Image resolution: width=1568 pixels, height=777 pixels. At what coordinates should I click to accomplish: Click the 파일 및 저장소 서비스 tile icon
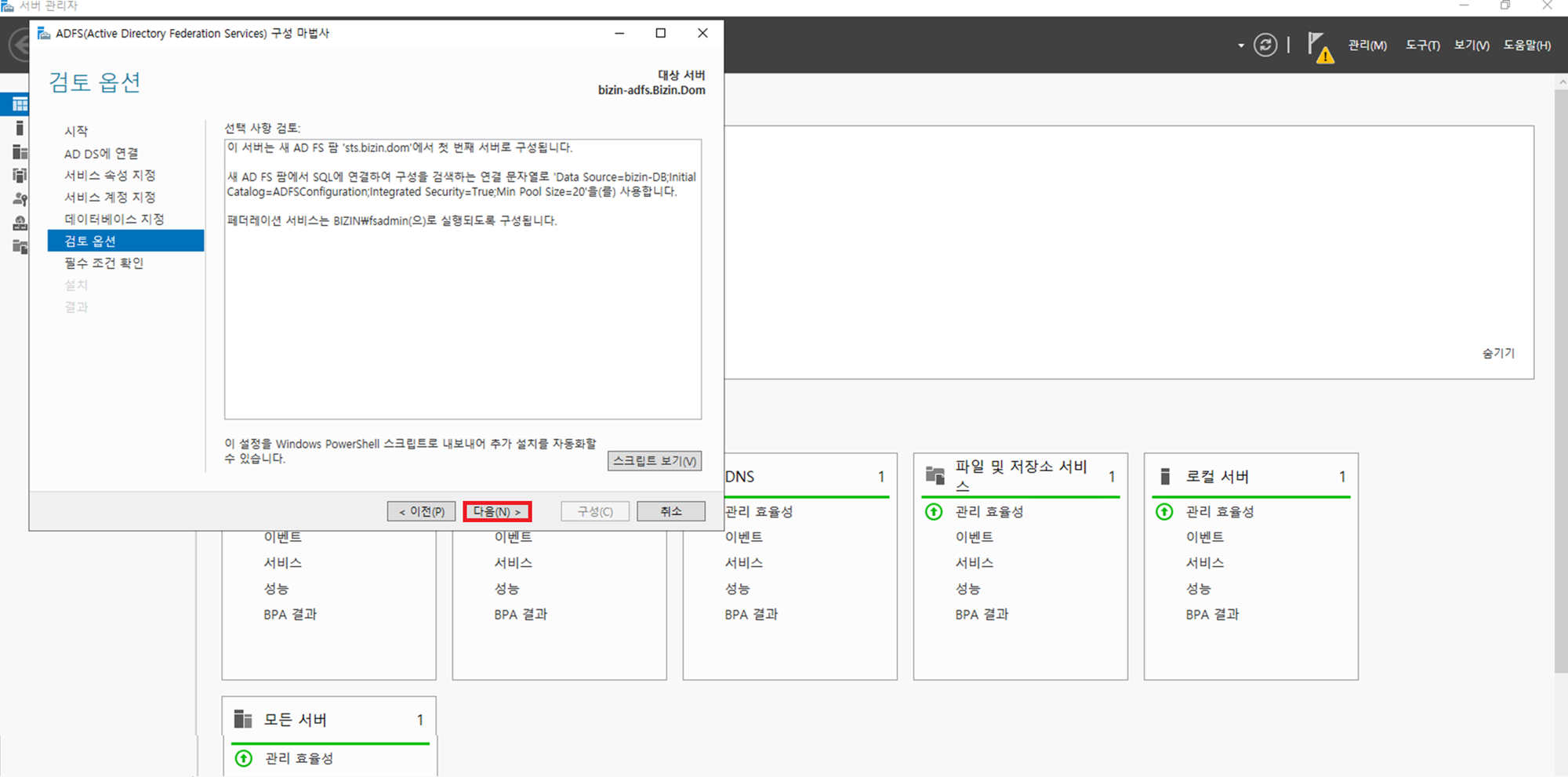935,475
